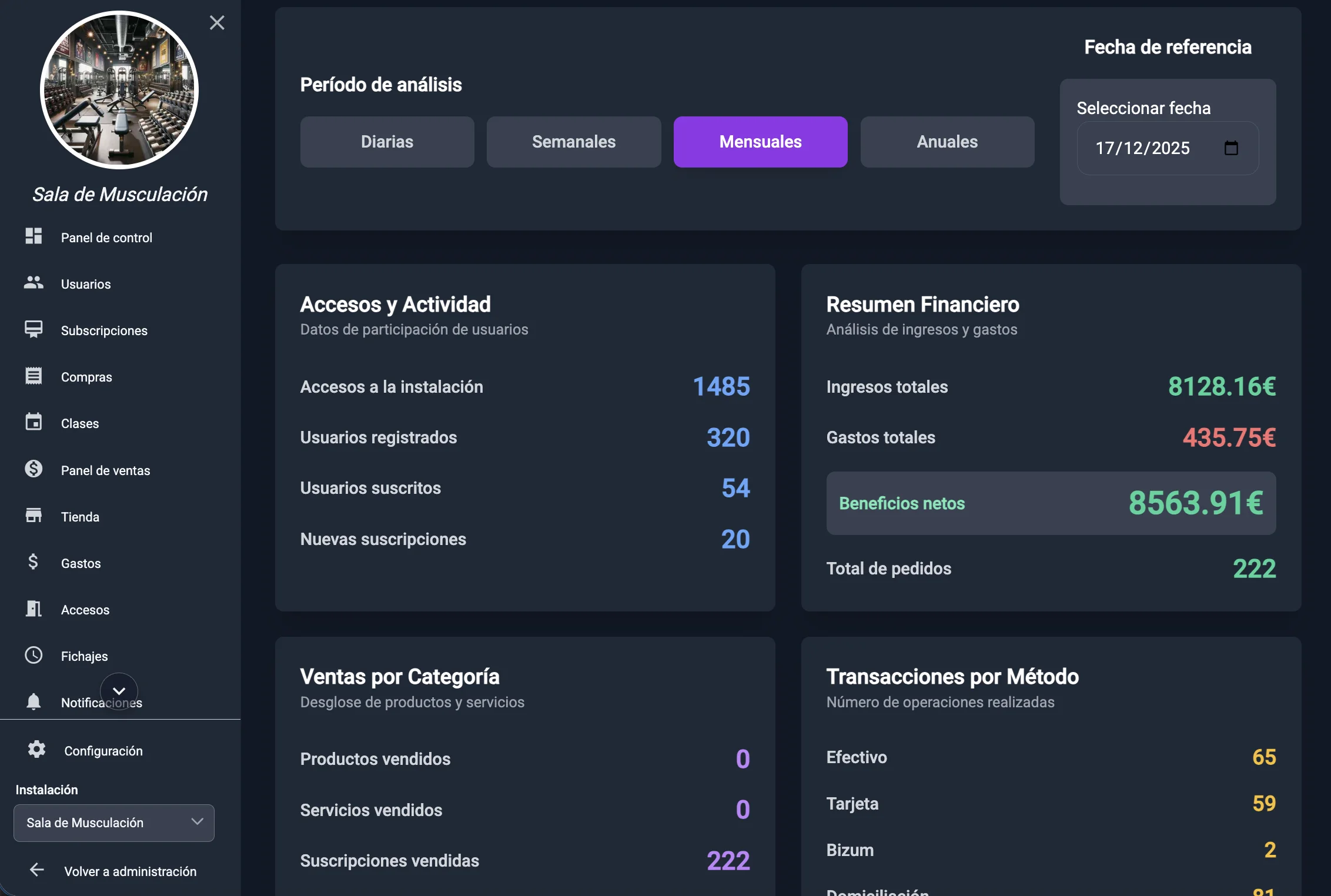This screenshot has width=1331, height=896.
Task: Open the Accesos door icon
Action: 34,609
